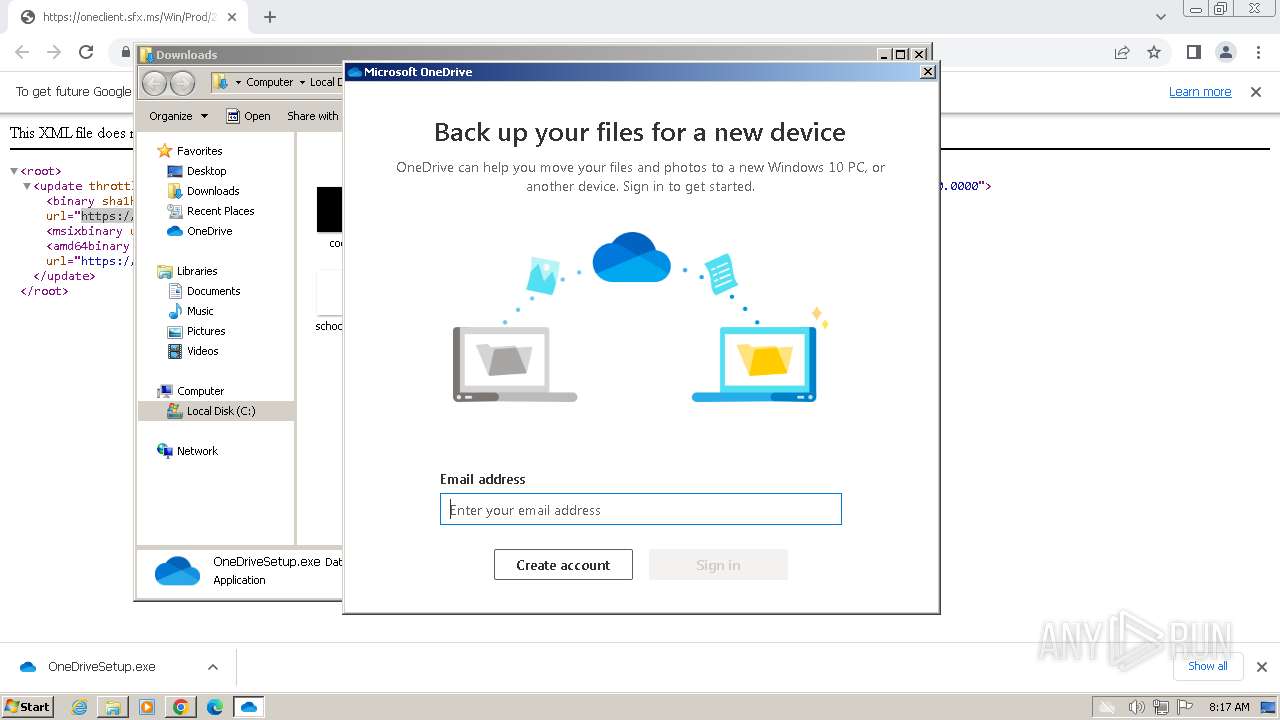The image size is (1280, 720).
Task: Open Chrome tab search chevron
Action: [x=1161, y=17]
